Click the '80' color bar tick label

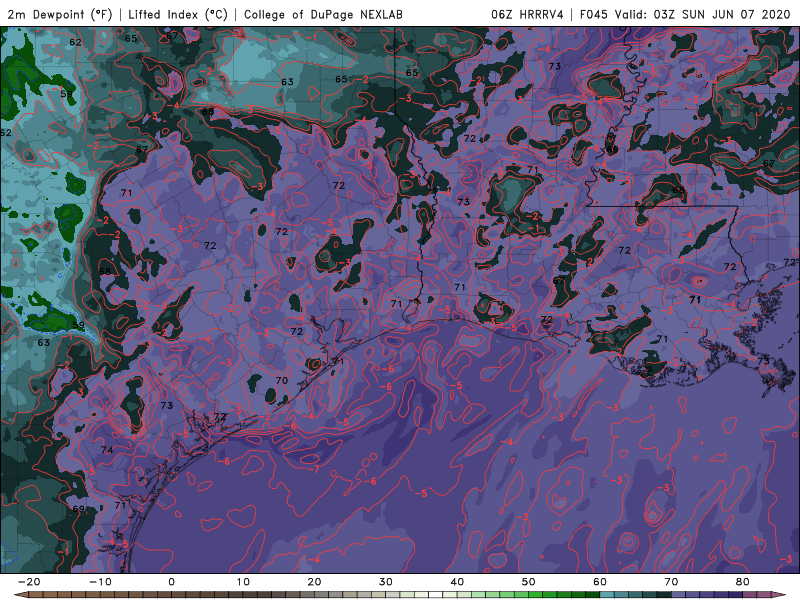pos(743,582)
